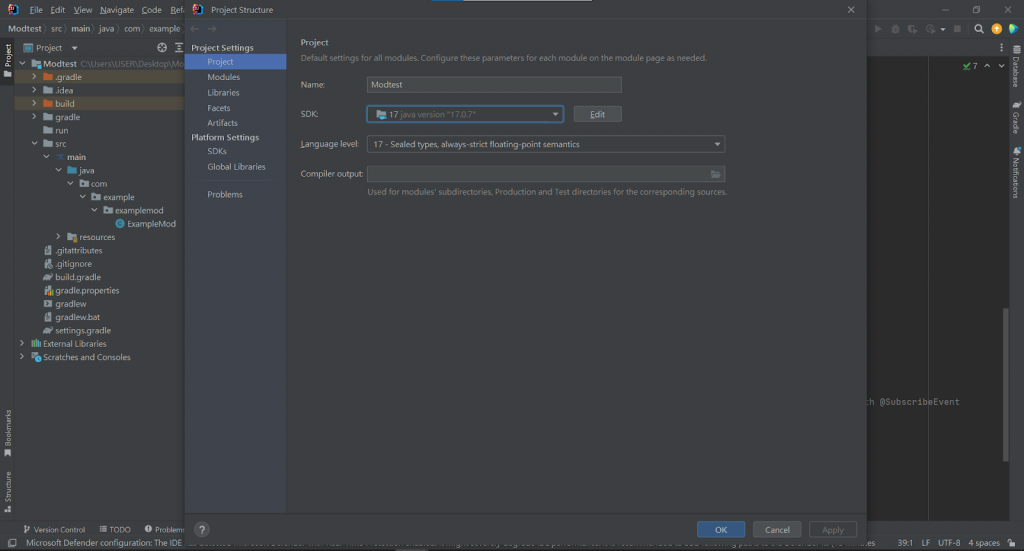Open the Database tool window
Viewport: 1024px width, 551px height.
[1016, 66]
